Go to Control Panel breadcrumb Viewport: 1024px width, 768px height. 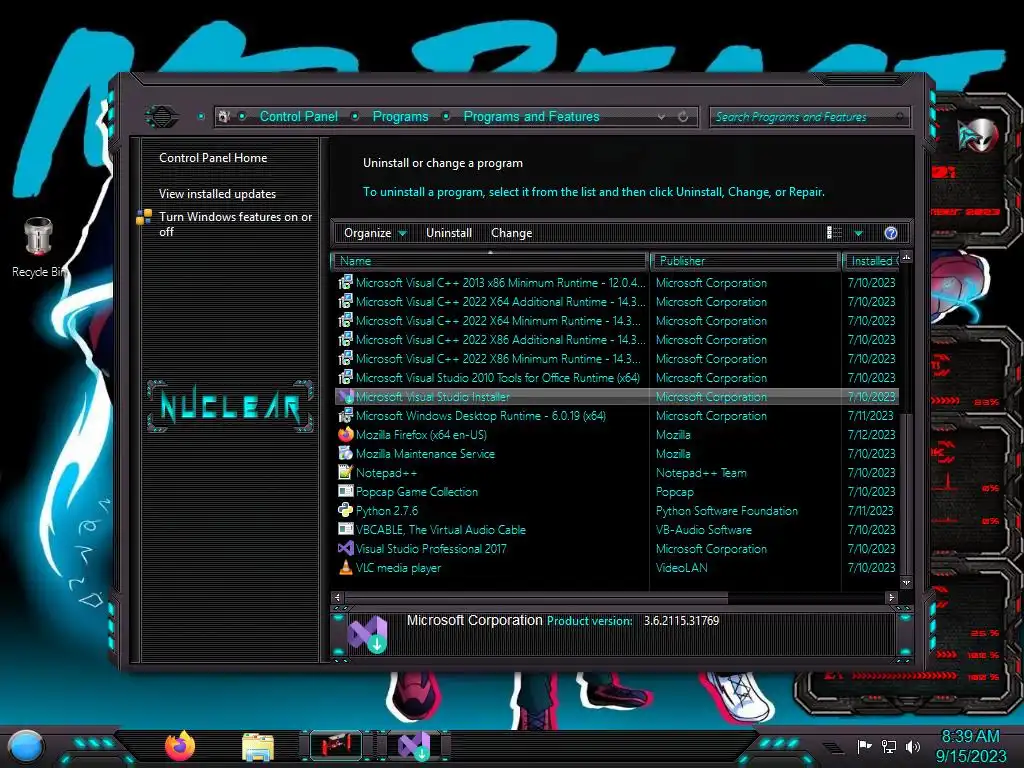tap(298, 117)
